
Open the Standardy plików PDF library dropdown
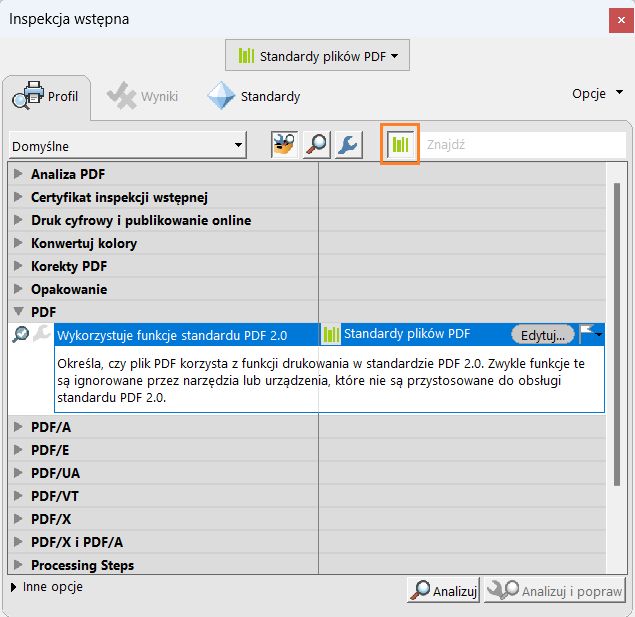pos(317,55)
